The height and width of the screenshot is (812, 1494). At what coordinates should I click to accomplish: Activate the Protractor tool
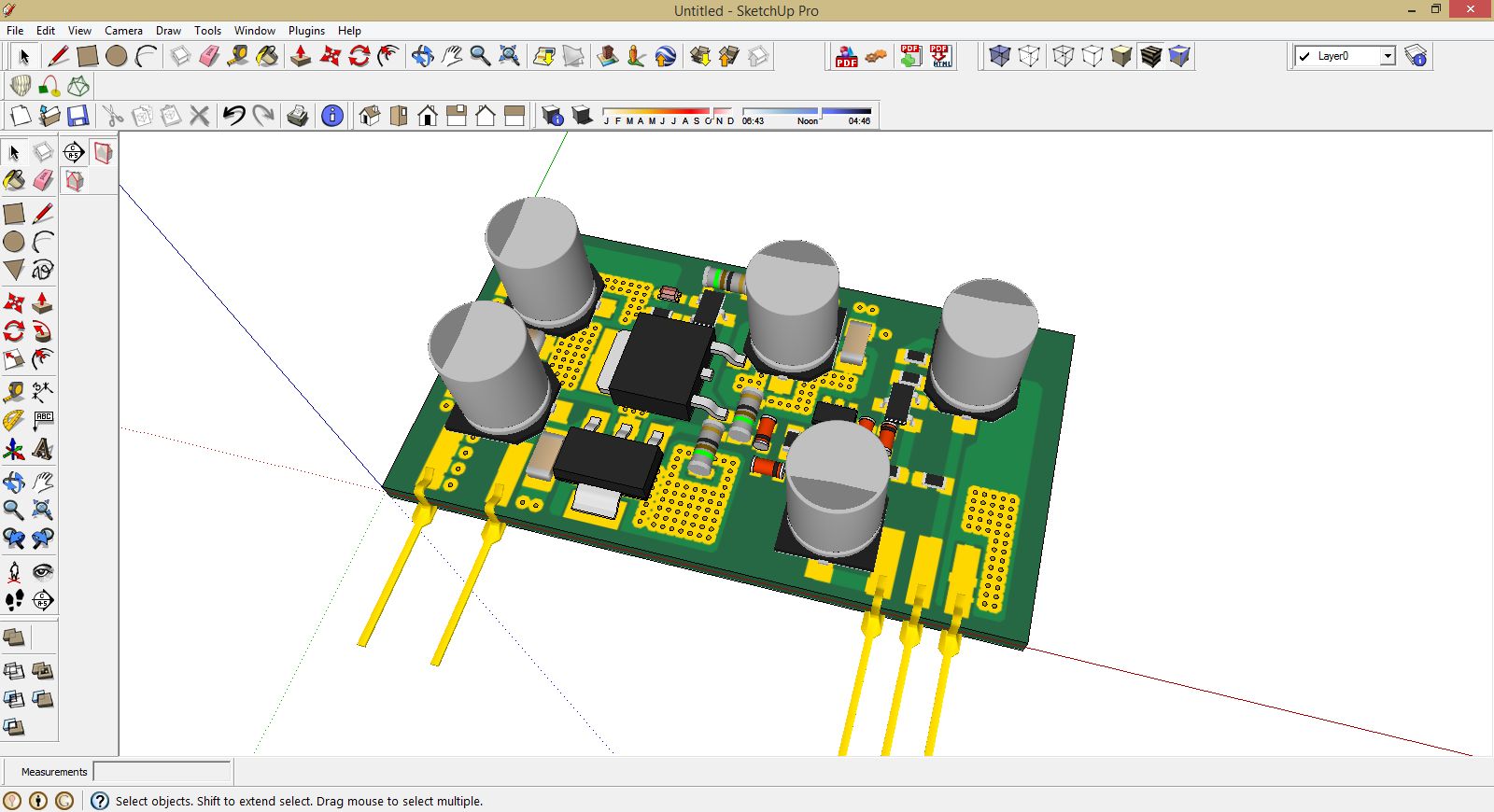(x=14, y=421)
